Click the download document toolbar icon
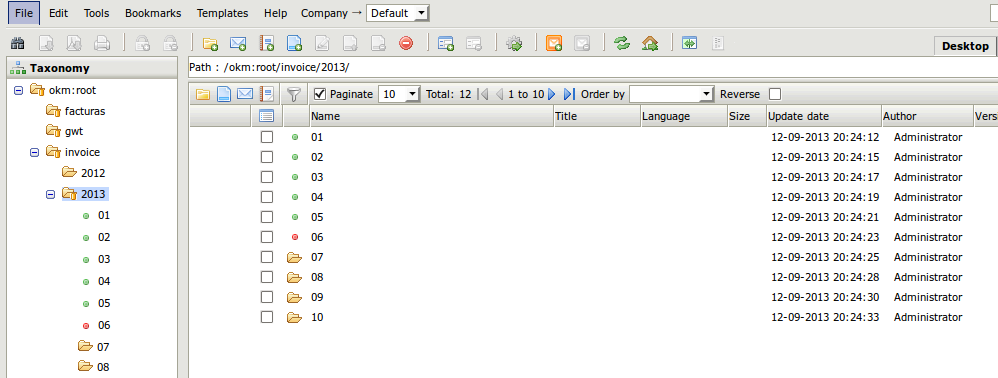998x378 pixels. (x=46, y=43)
